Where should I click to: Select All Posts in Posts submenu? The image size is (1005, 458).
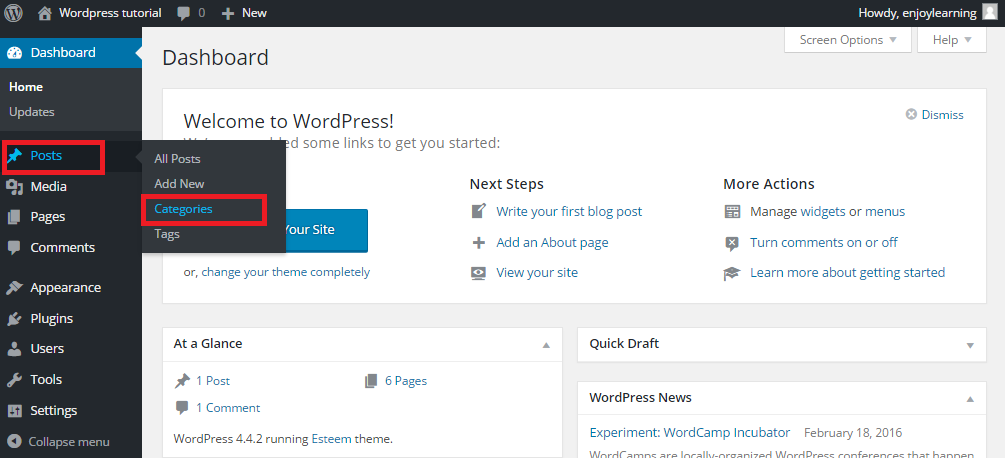point(178,159)
